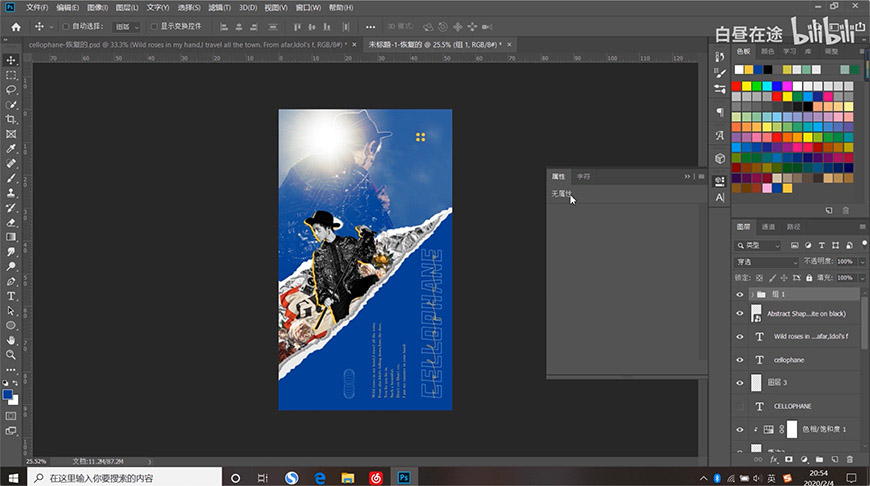The height and width of the screenshot is (486, 870).
Task: Open the 填充 fill dropdown arrow
Action: pos(862,277)
